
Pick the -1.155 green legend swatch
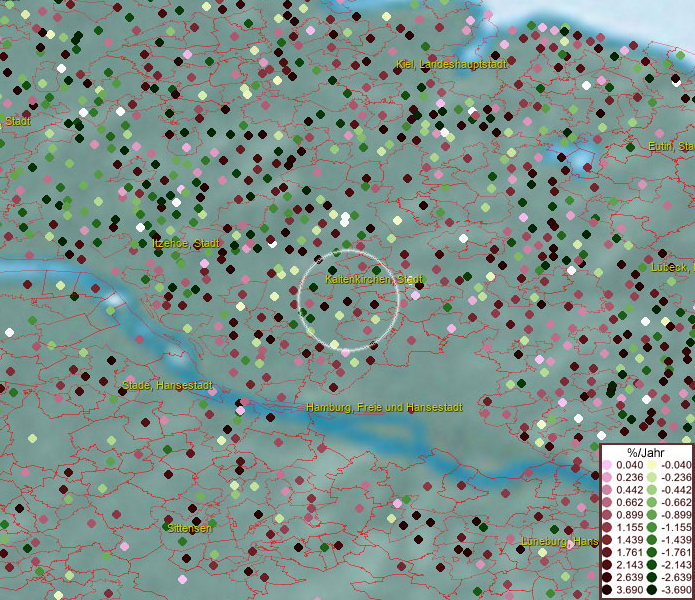click(x=652, y=527)
